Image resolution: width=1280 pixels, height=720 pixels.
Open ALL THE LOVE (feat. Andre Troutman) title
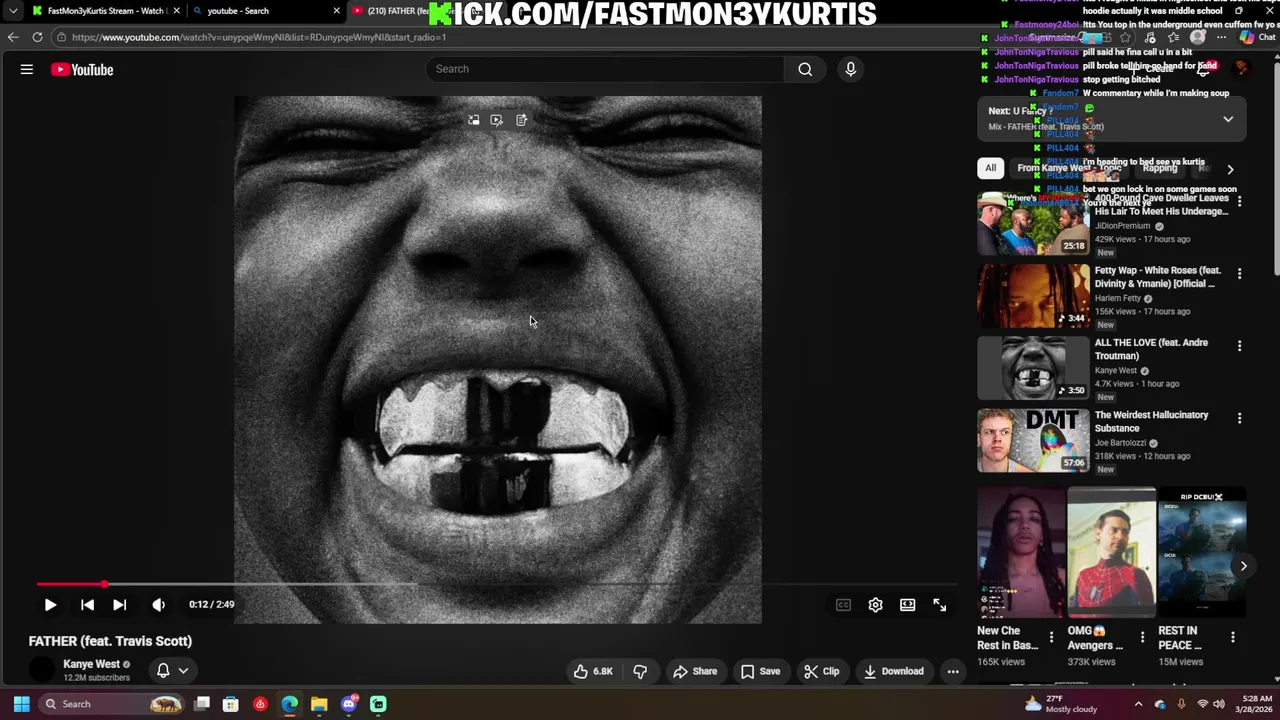pos(1151,349)
